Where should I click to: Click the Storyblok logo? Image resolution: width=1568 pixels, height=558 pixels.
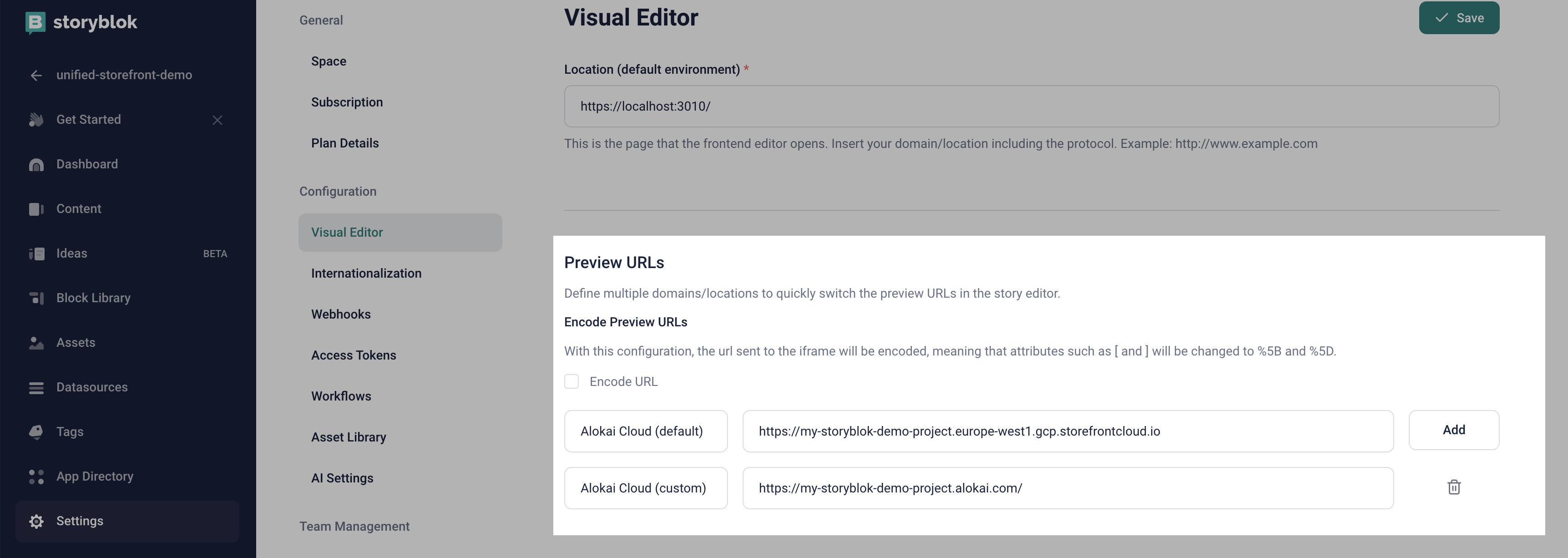click(x=35, y=22)
